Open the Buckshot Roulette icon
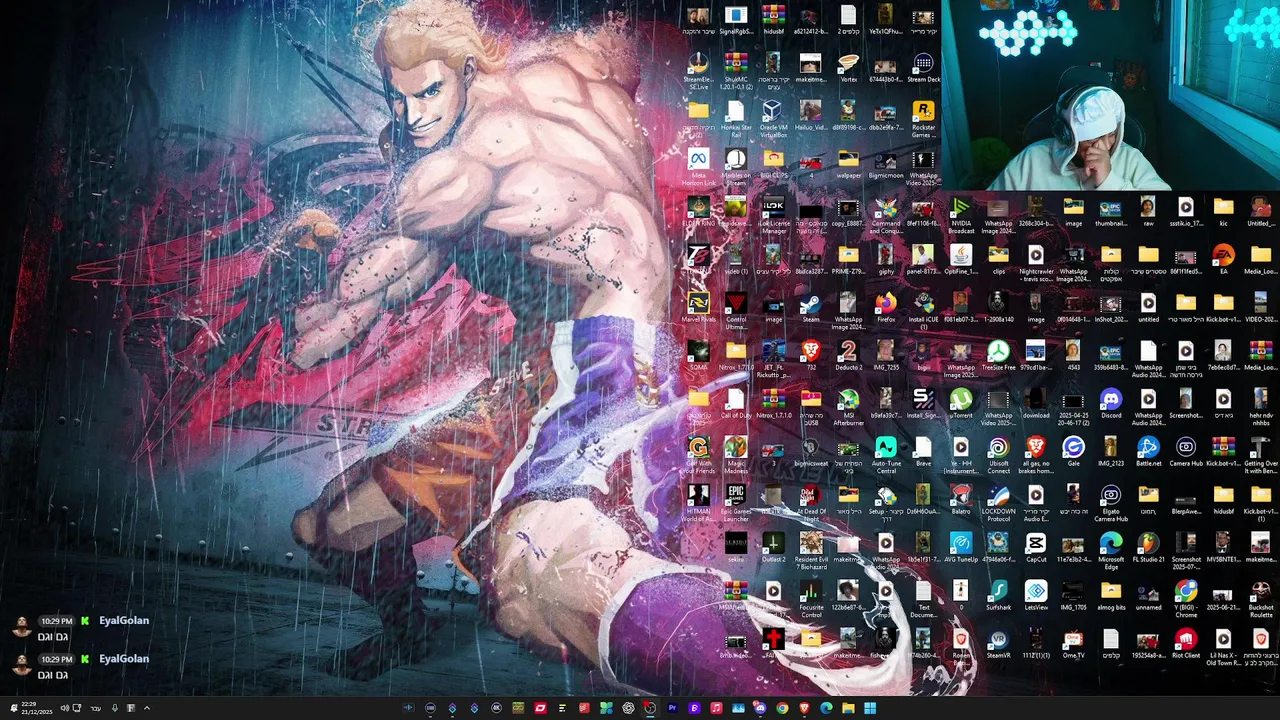1280x720 pixels. pos(1261,598)
